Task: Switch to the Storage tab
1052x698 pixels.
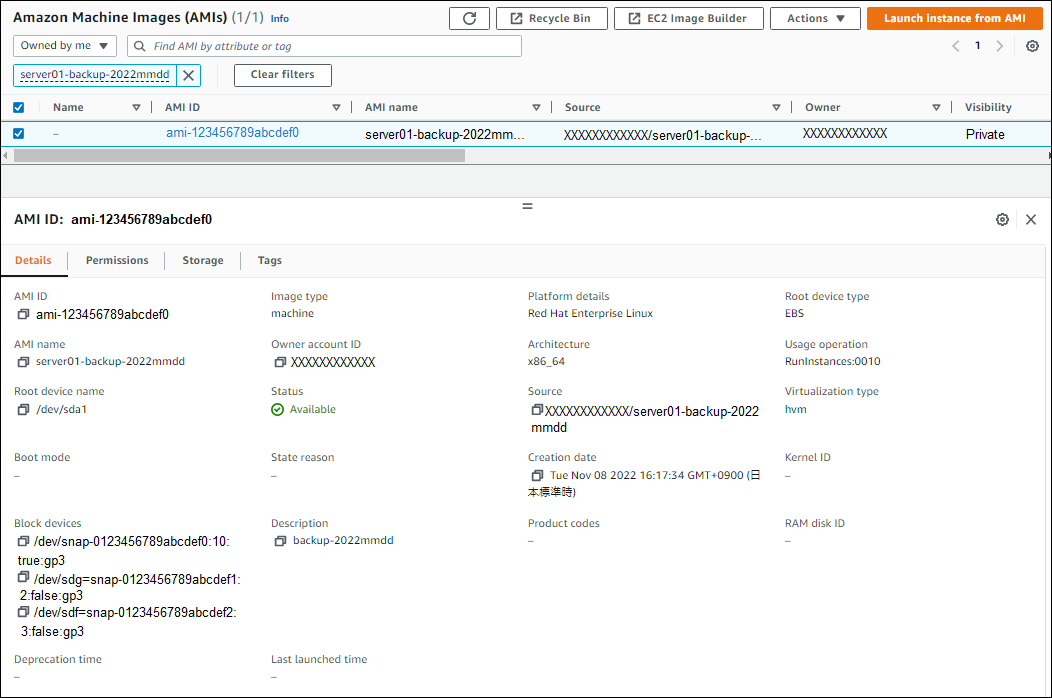Action: pos(202,260)
